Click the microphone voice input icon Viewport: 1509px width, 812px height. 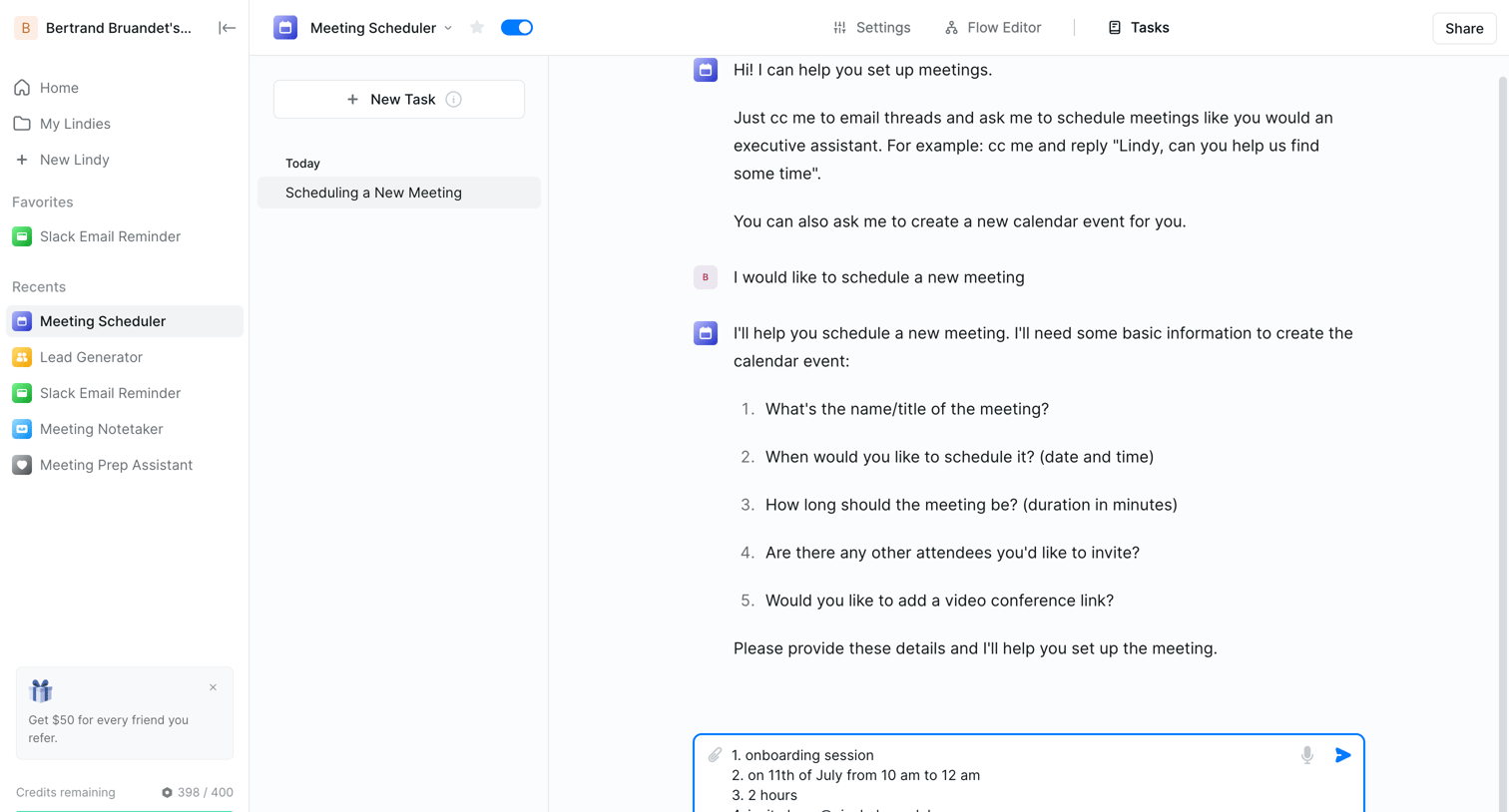[1307, 755]
